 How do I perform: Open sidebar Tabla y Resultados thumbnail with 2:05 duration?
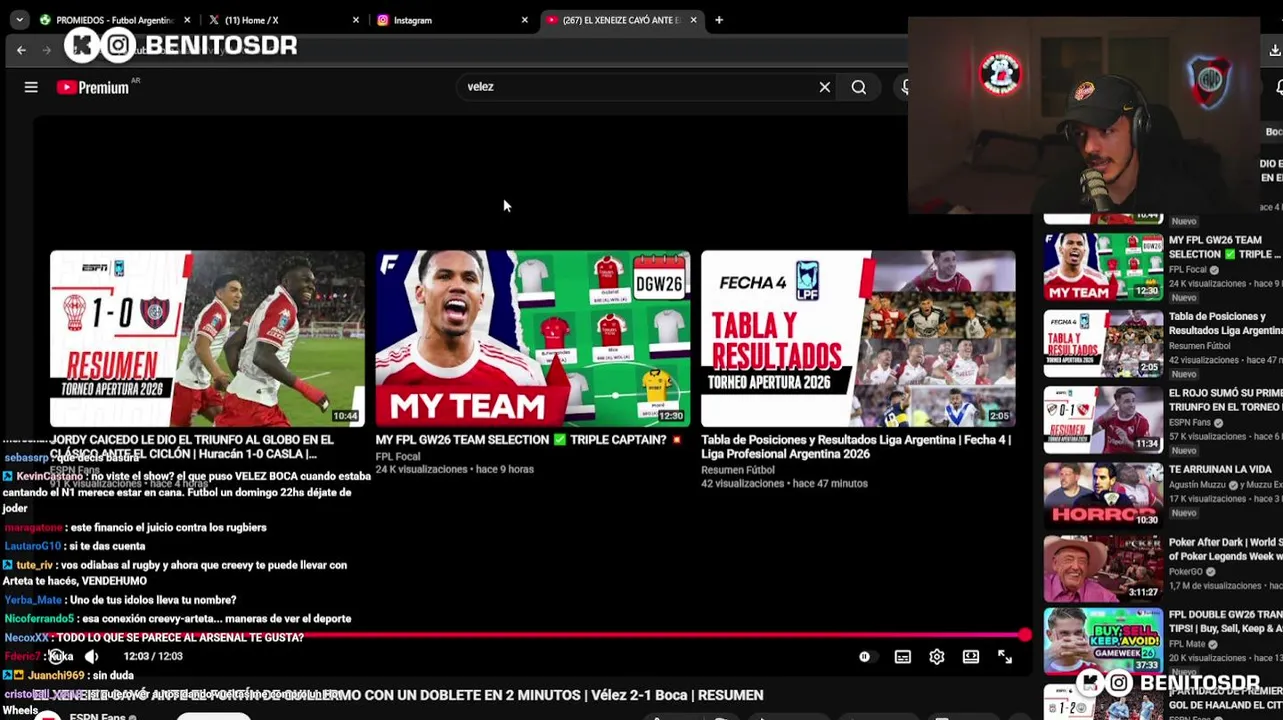[x=1104, y=343]
